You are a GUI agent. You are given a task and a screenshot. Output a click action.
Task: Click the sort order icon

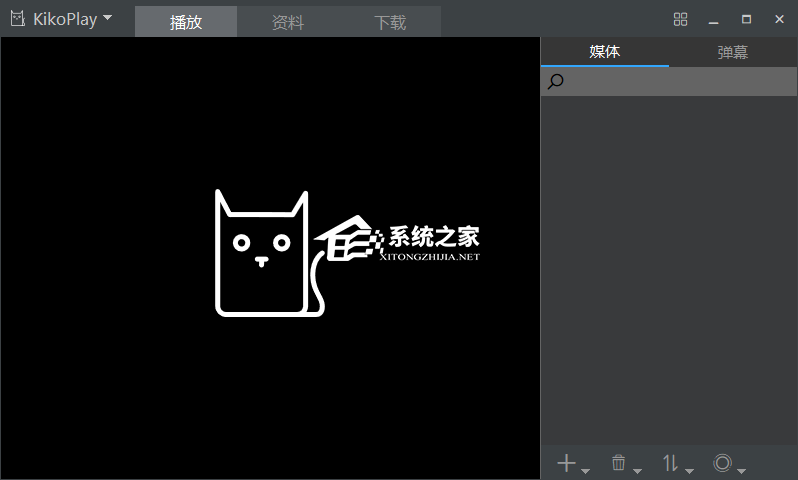coord(670,463)
